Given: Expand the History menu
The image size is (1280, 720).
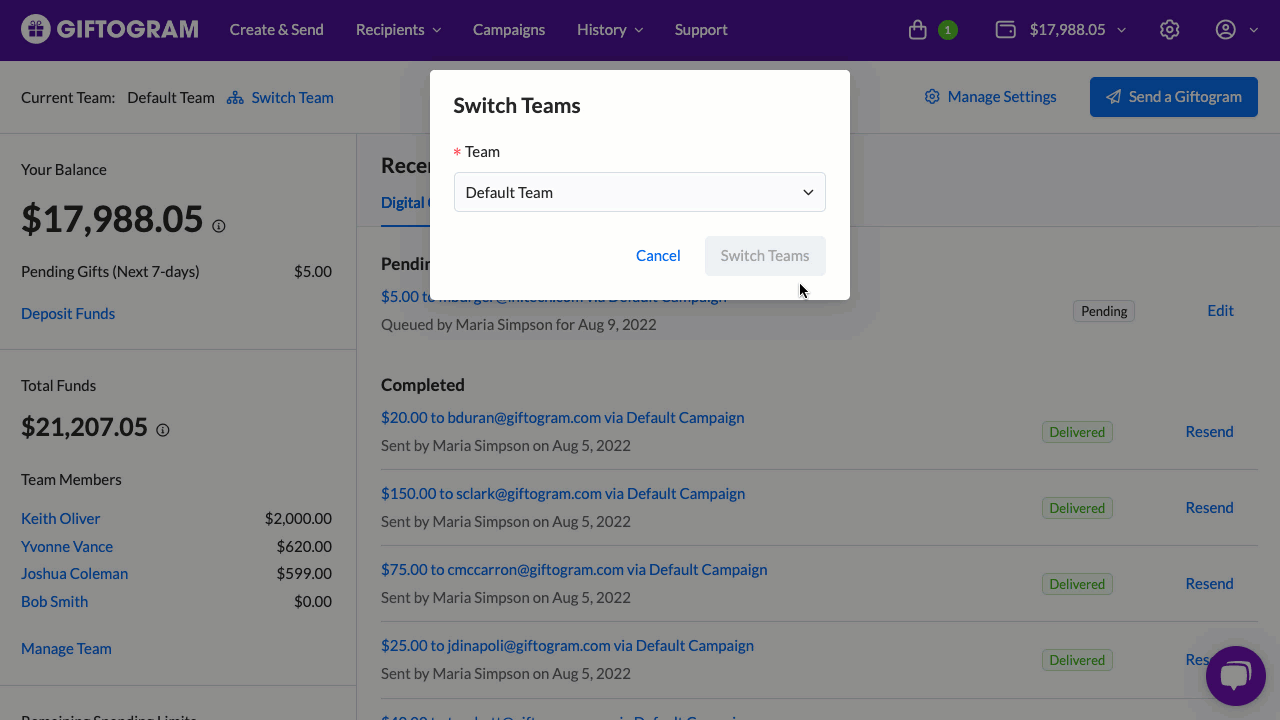Looking at the screenshot, I should [x=610, y=30].
